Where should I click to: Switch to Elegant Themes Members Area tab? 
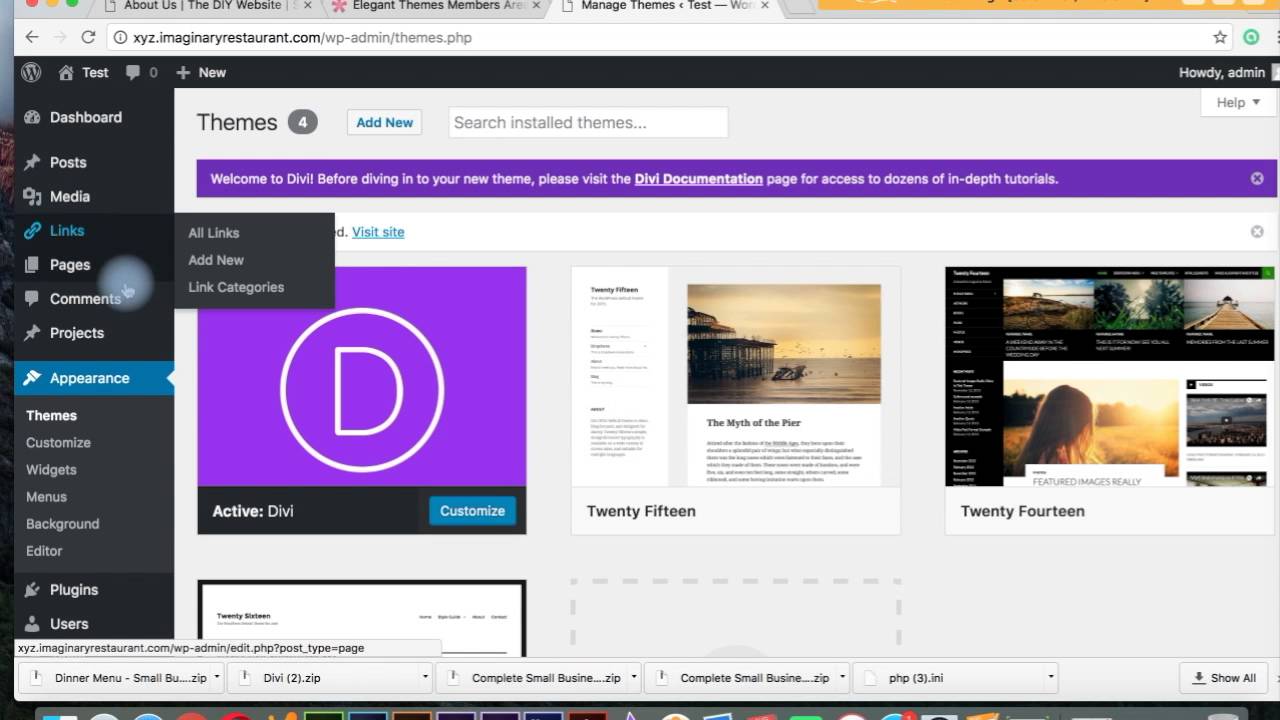440,6
